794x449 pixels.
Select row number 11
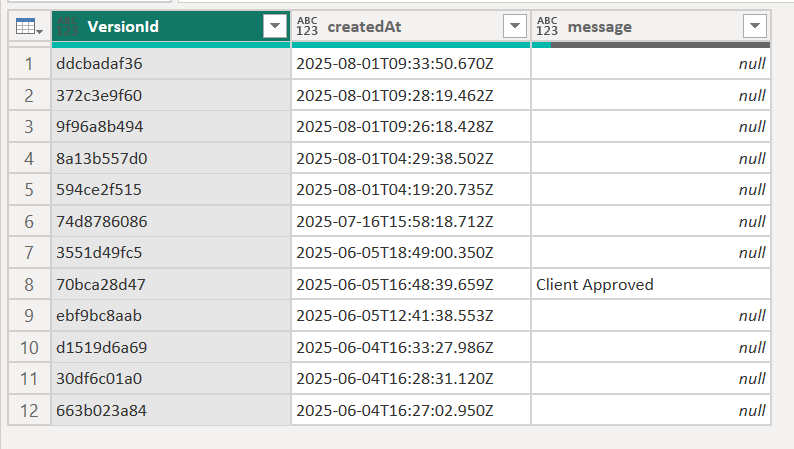pos(29,379)
